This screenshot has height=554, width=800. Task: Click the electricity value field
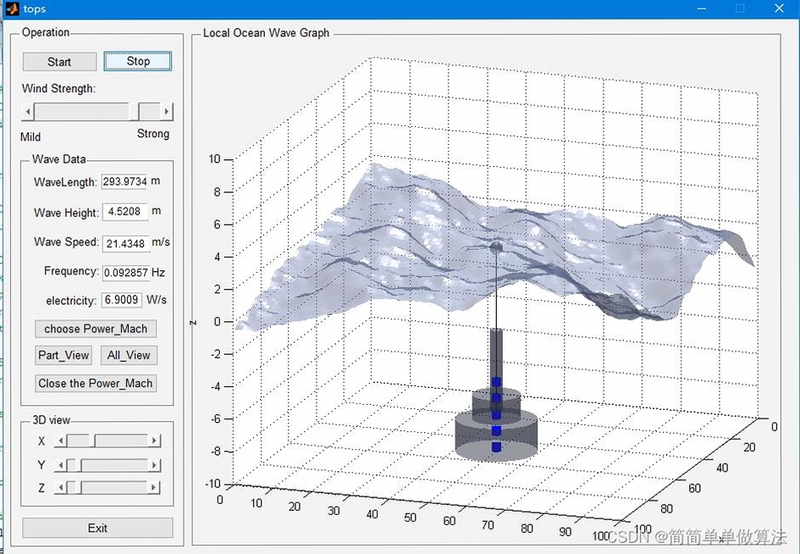(x=121, y=299)
